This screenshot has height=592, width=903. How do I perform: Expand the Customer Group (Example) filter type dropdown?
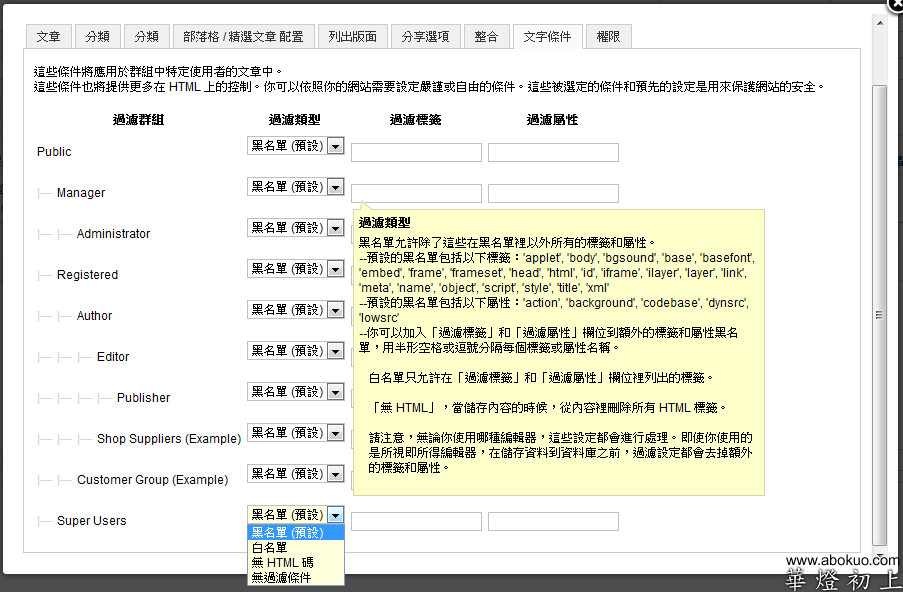point(295,473)
